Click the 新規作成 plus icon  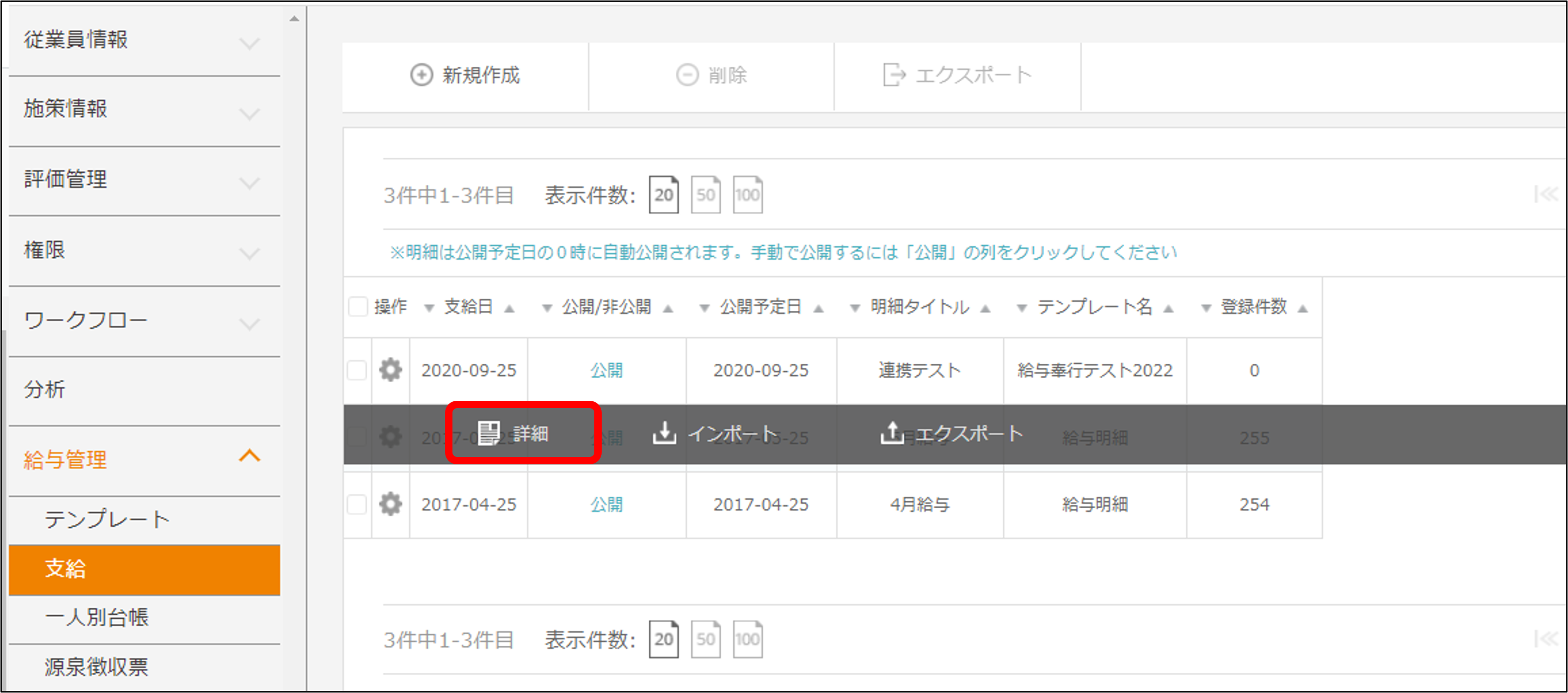point(421,75)
